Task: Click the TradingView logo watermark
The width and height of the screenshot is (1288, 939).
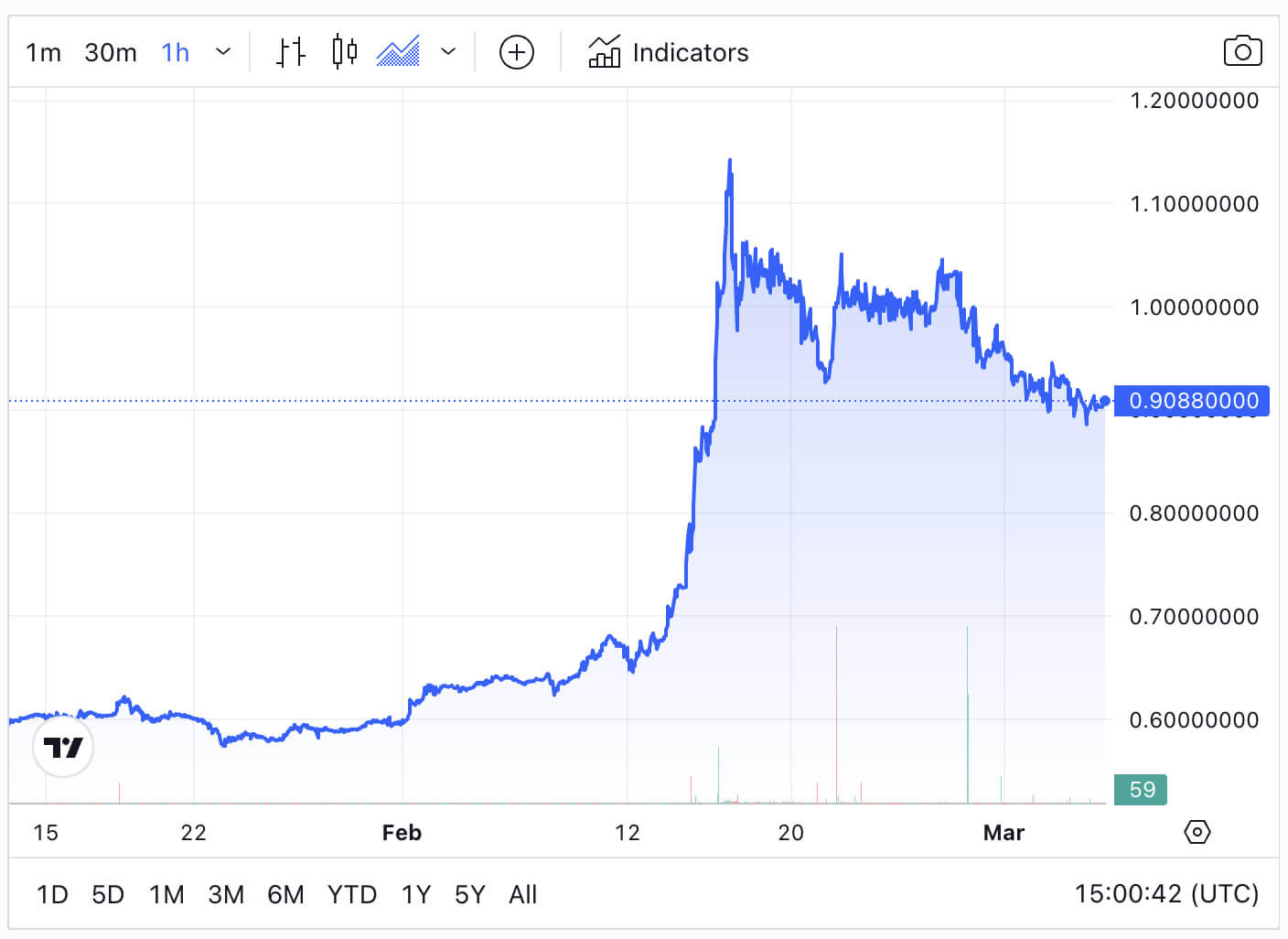Action: [x=62, y=747]
